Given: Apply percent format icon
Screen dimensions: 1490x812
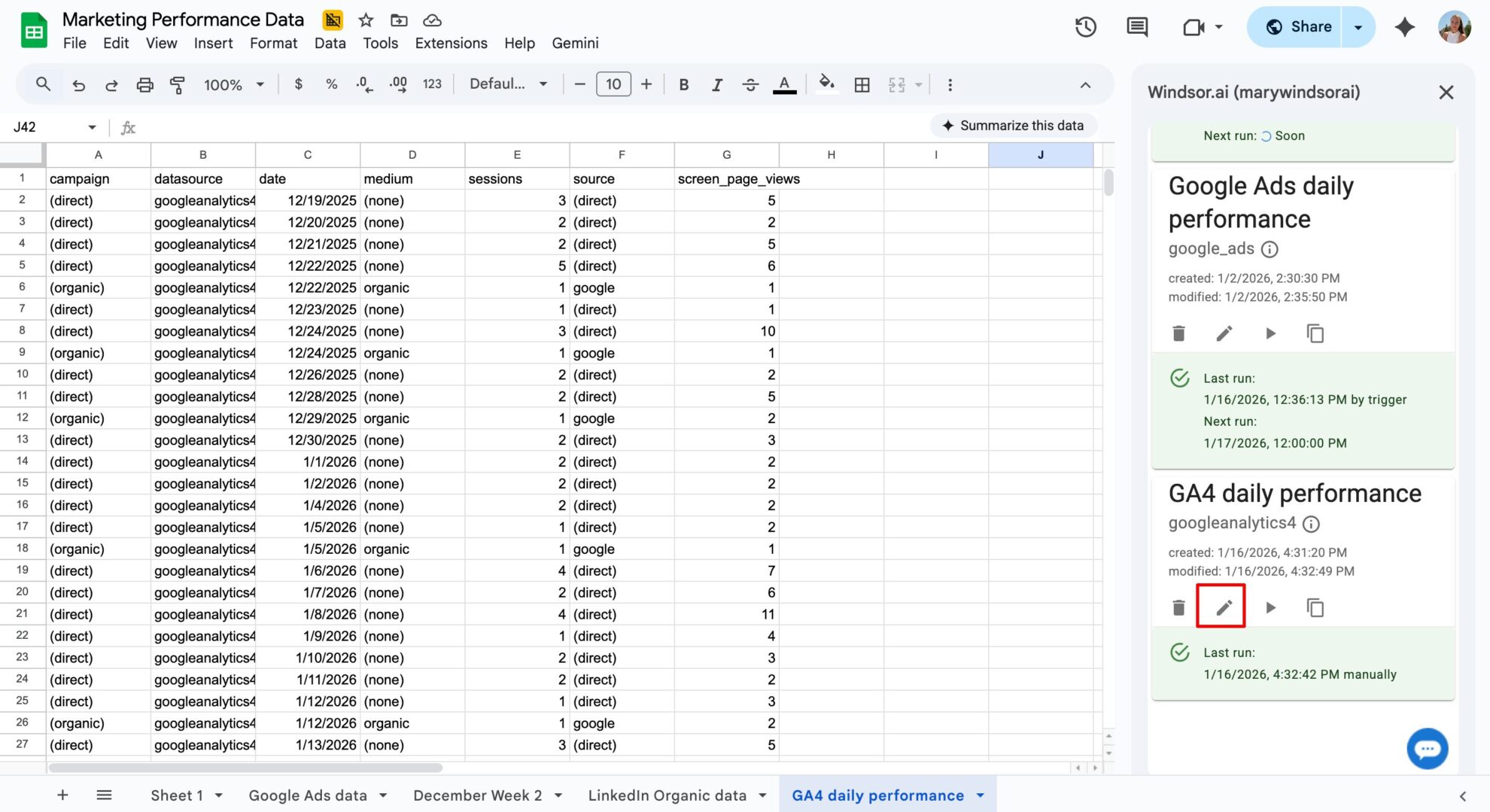Looking at the screenshot, I should pyautogui.click(x=331, y=84).
